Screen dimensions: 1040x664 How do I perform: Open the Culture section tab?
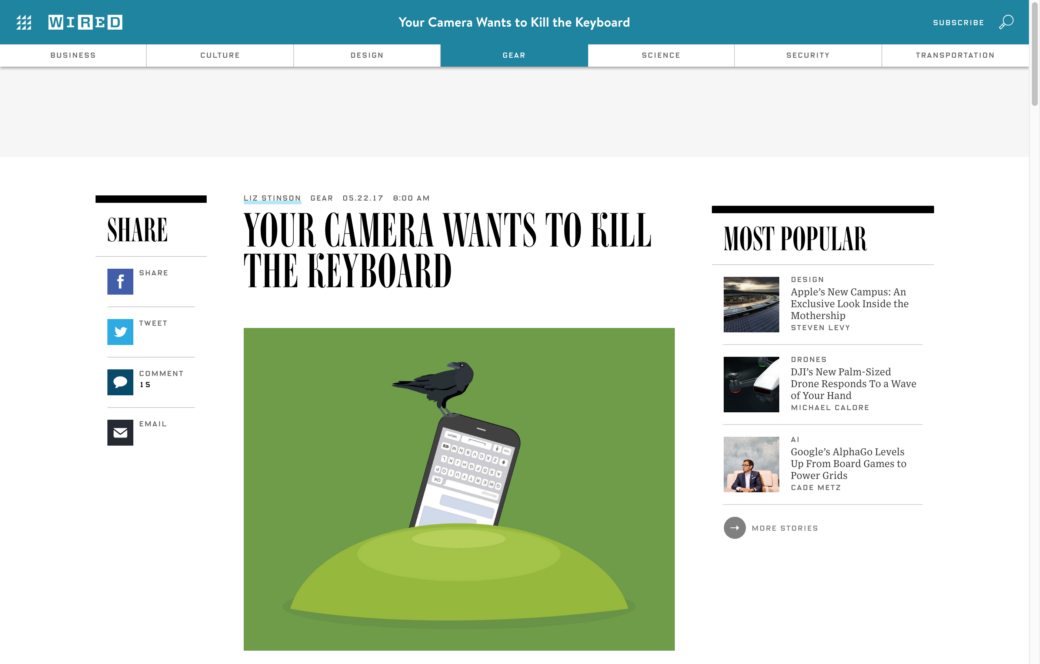[x=220, y=55]
